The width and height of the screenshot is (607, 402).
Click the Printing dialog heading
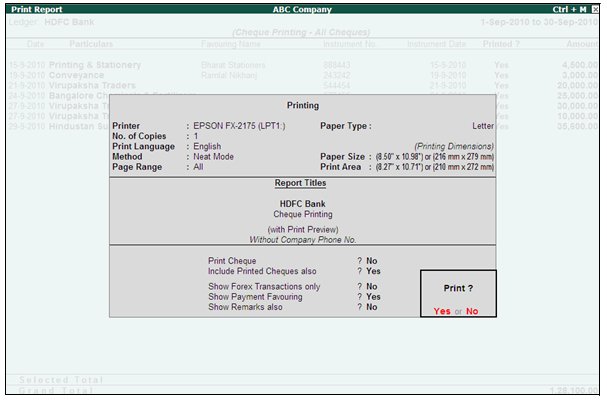click(303, 105)
